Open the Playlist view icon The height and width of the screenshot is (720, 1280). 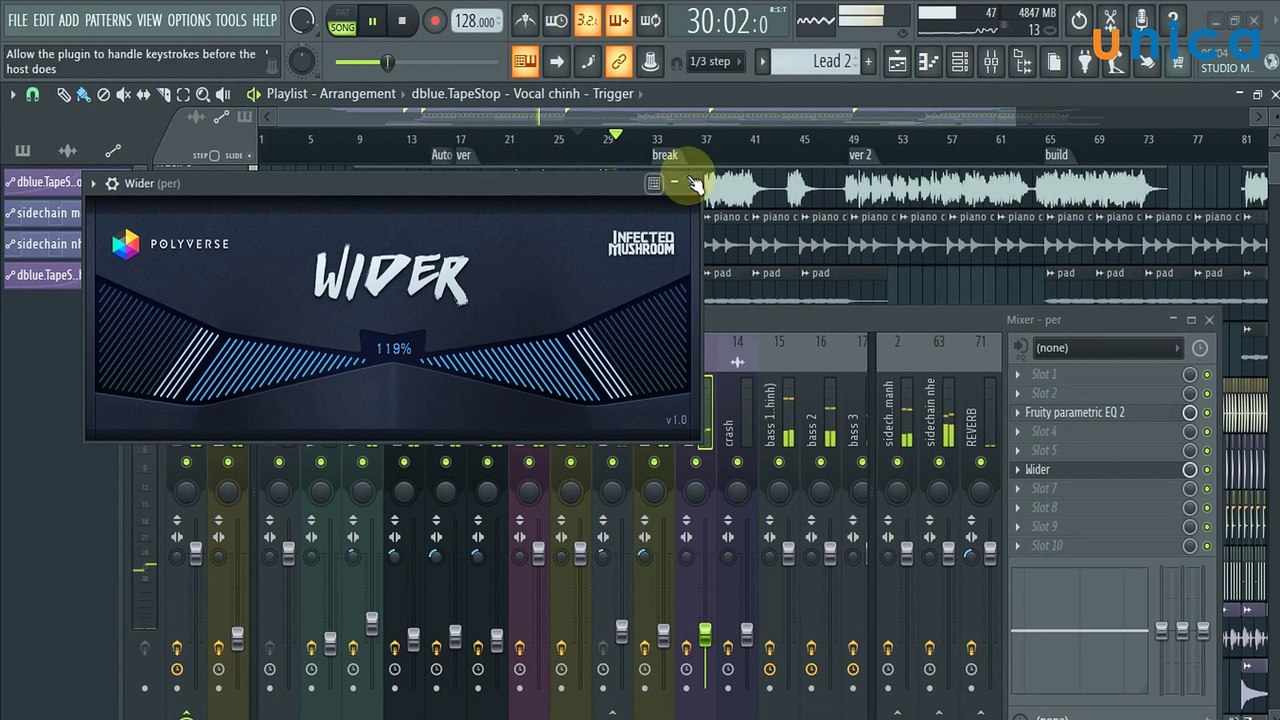click(x=897, y=63)
